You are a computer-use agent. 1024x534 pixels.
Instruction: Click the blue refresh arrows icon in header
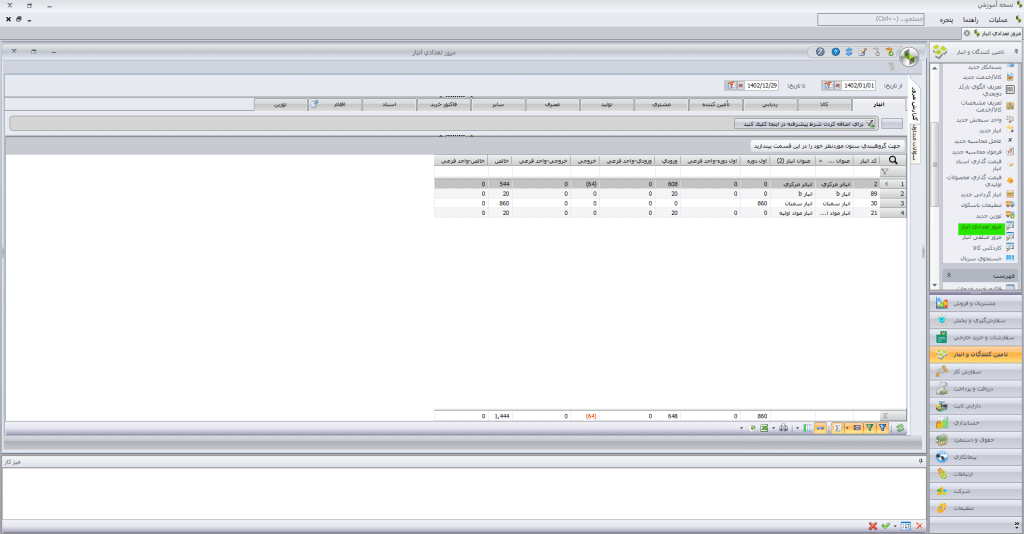(849, 52)
